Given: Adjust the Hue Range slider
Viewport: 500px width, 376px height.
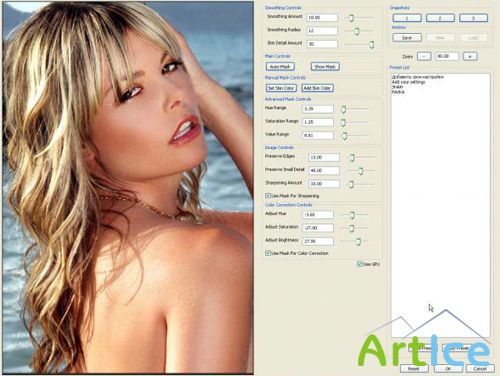Looking at the screenshot, I should [344, 109].
